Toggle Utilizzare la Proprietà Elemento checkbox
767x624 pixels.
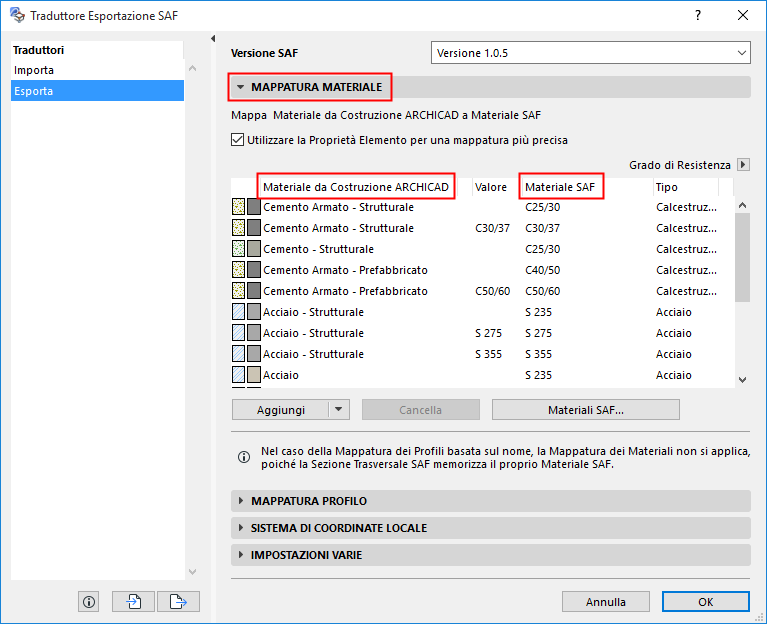pyautogui.click(x=237, y=140)
